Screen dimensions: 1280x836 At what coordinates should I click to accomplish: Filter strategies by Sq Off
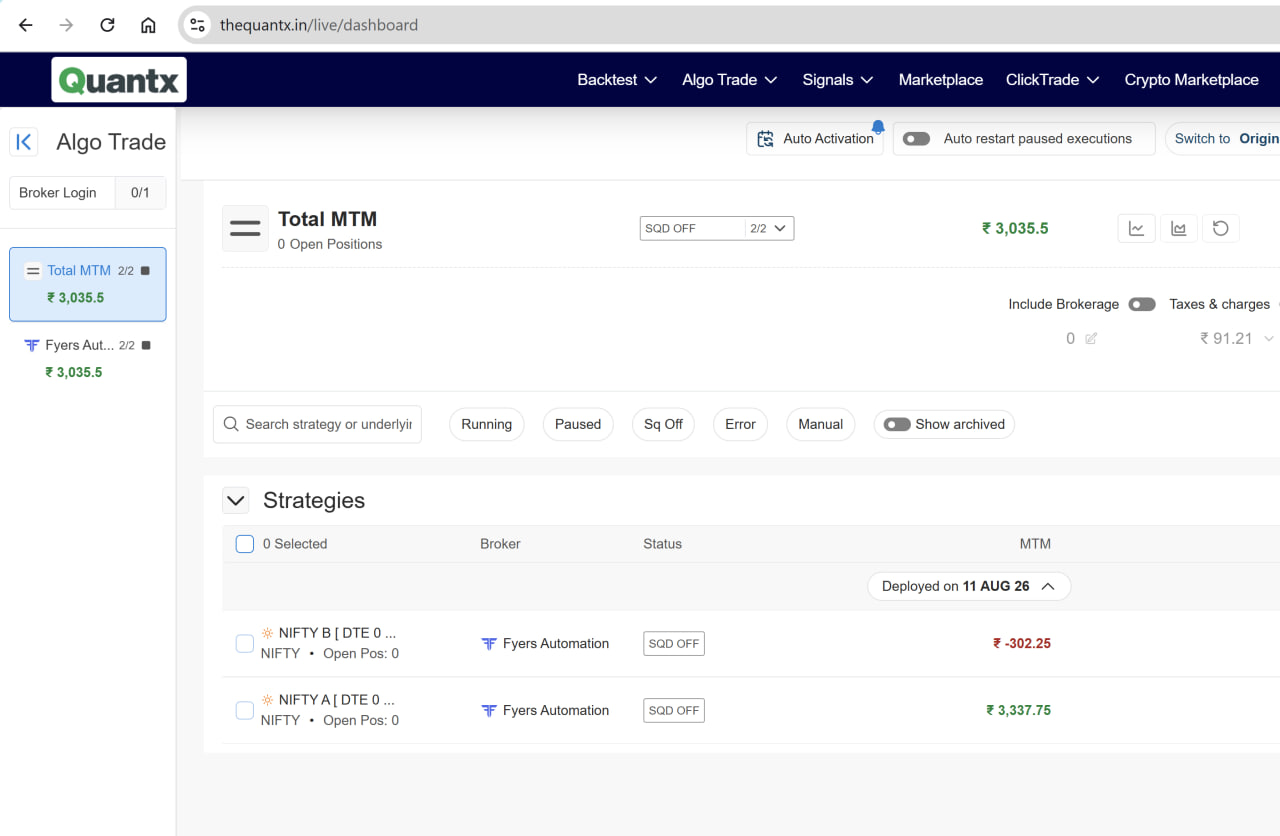tap(663, 424)
